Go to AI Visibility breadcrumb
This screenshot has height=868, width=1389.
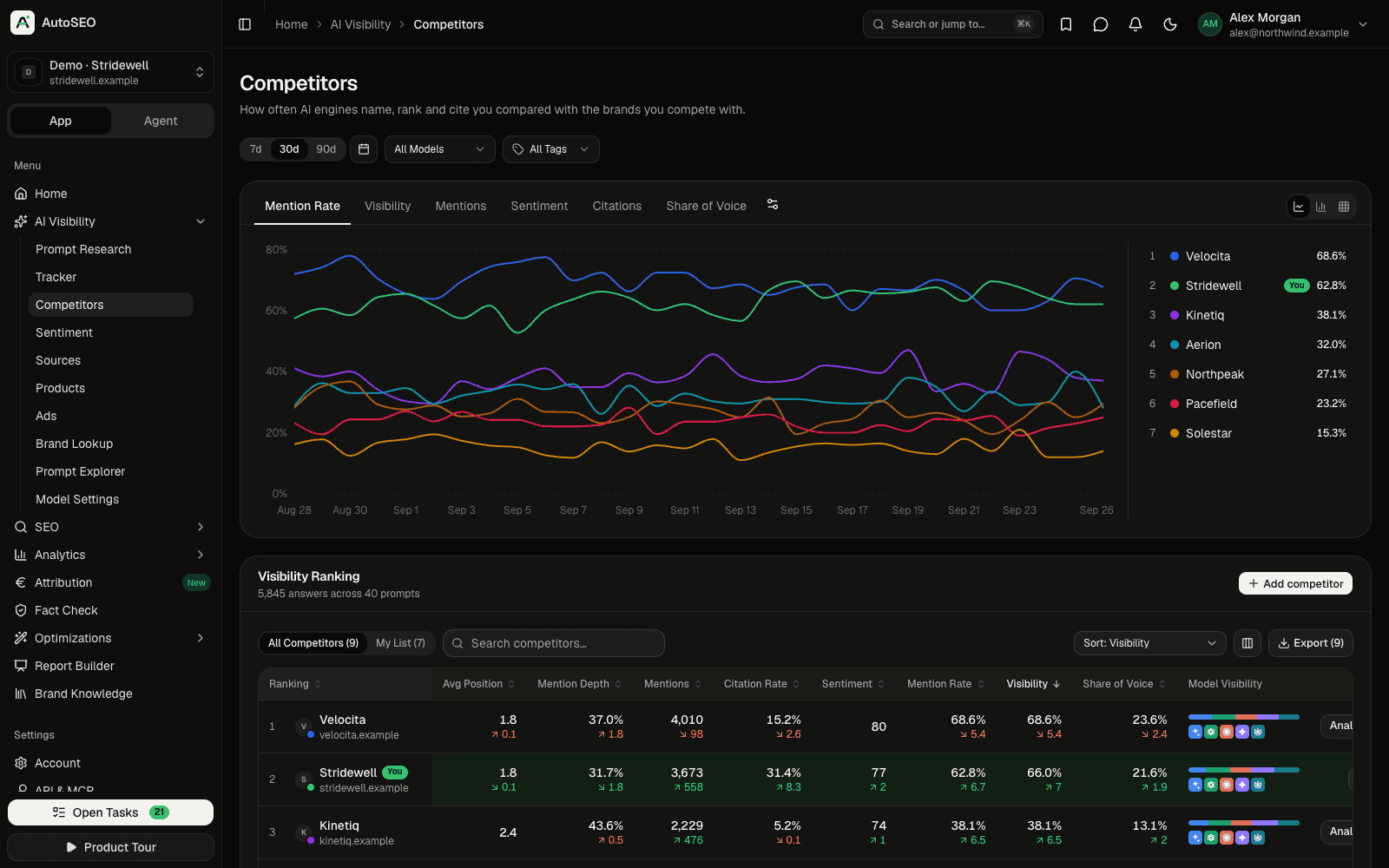click(360, 24)
